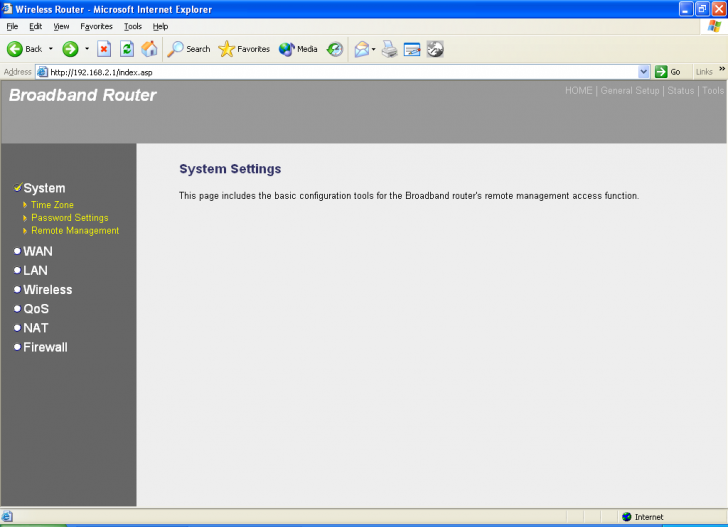The image size is (728, 527).
Task: Expand the Links toolbar chevron
Action: (722, 69)
